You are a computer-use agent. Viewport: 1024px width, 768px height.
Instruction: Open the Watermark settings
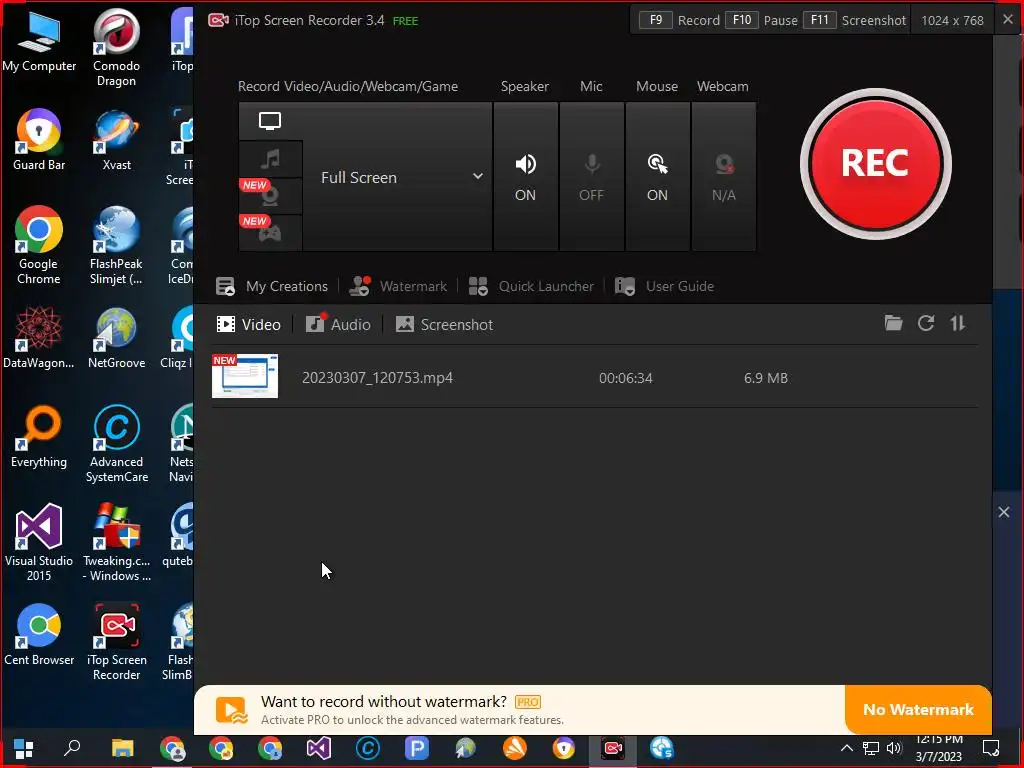coord(398,286)
